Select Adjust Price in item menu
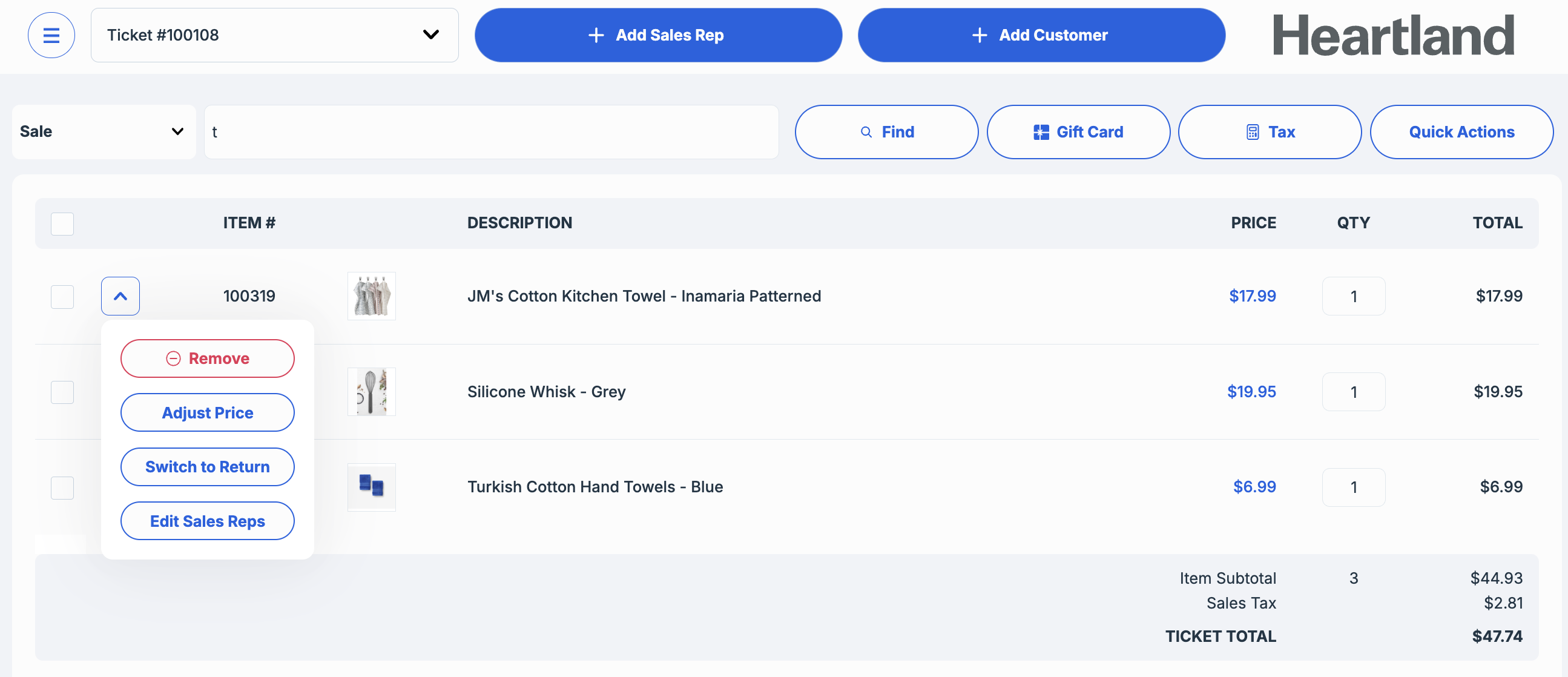Image resolution: width=1568 pixels, height=677 pixels. tap(207, 413)
